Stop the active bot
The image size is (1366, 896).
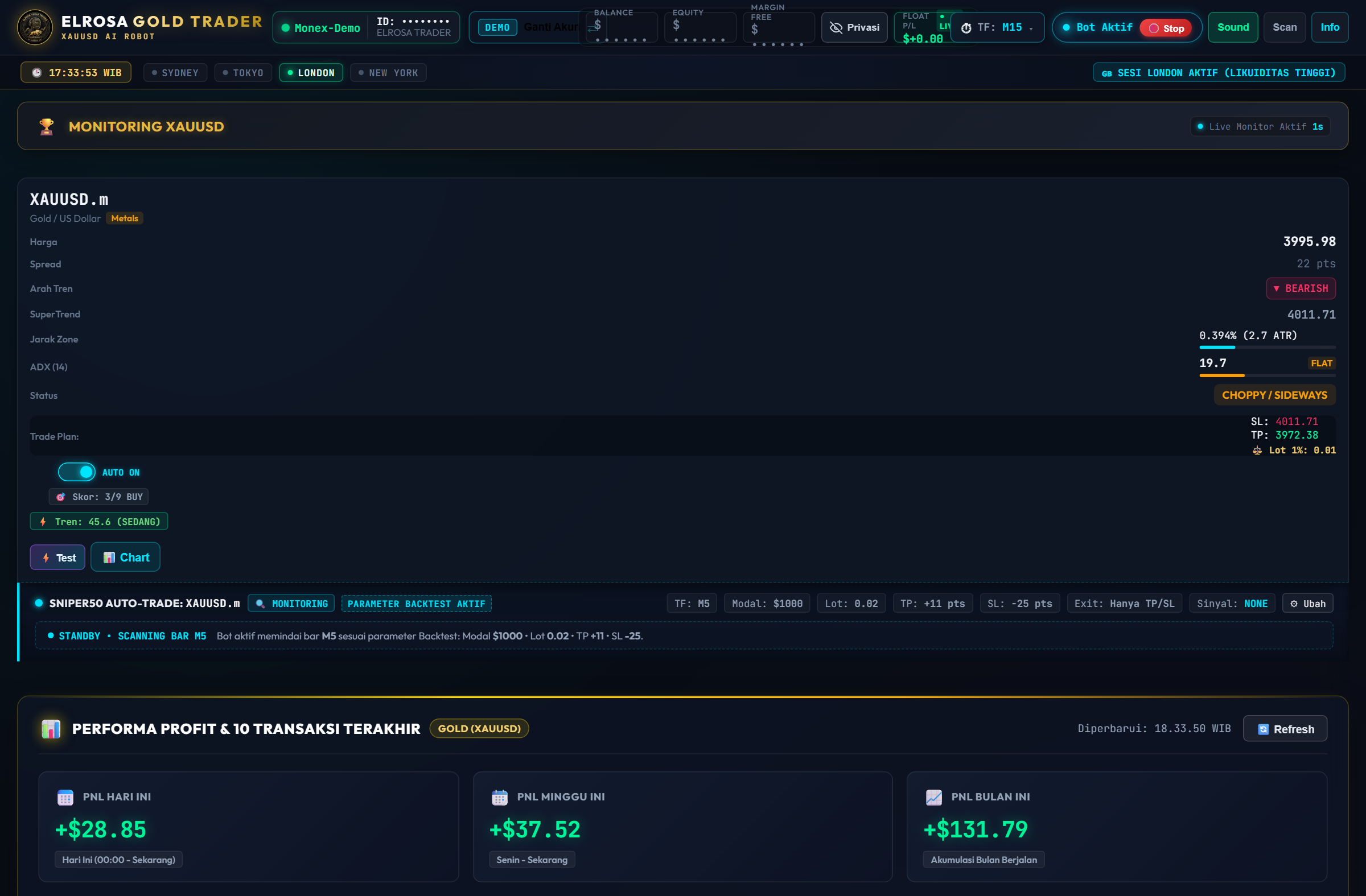point(1166,28)
